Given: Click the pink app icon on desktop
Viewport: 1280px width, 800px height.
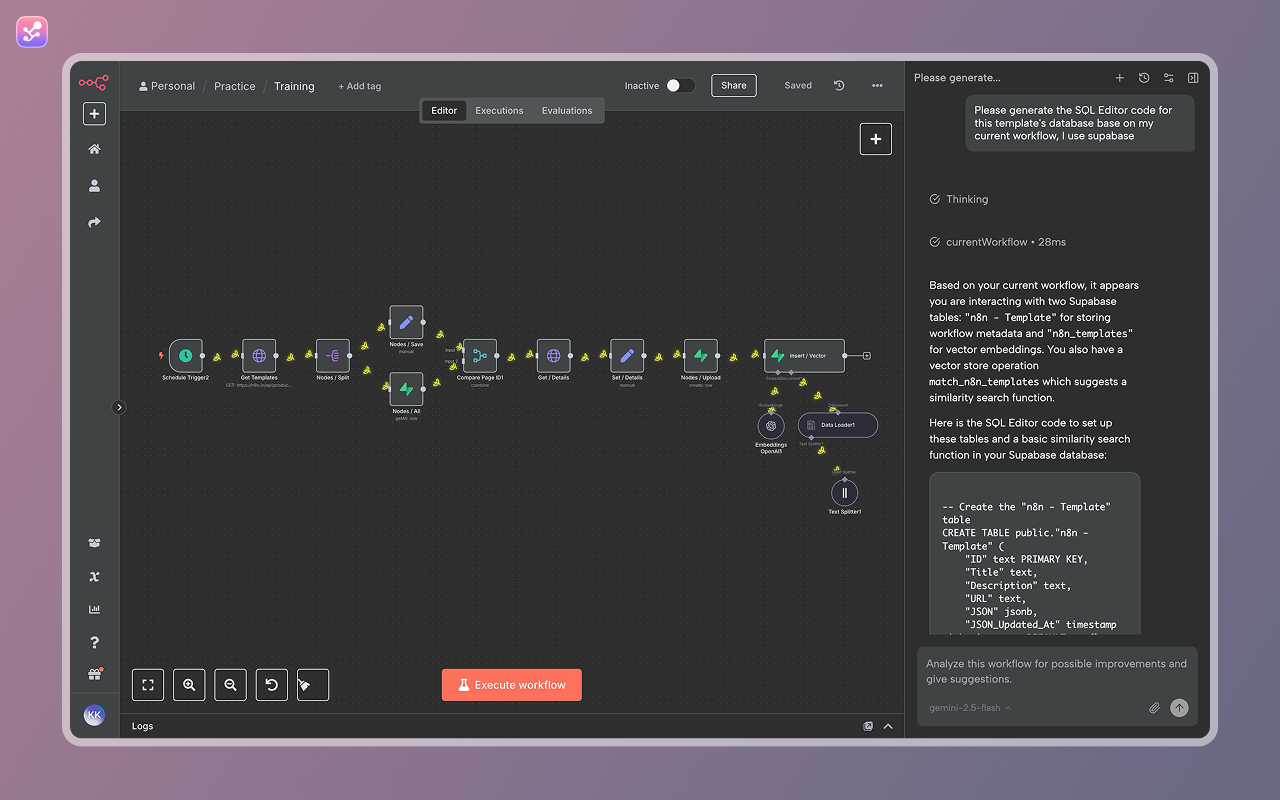Looking at the screenshot, I should (x=32, y=32).
